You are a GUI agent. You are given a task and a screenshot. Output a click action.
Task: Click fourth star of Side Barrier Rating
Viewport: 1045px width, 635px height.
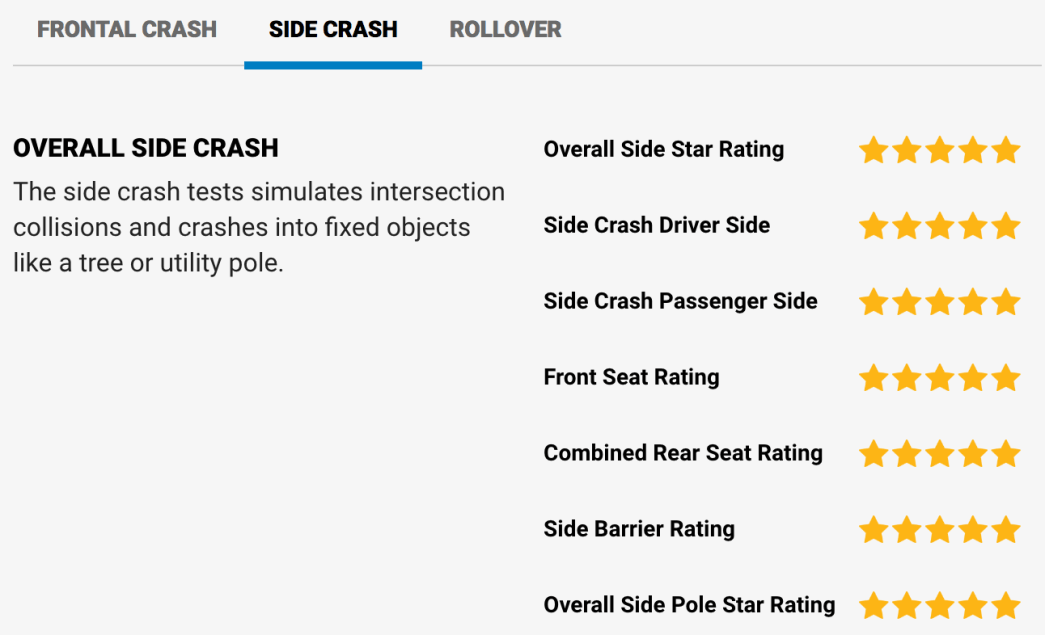[x=972, y=530]
